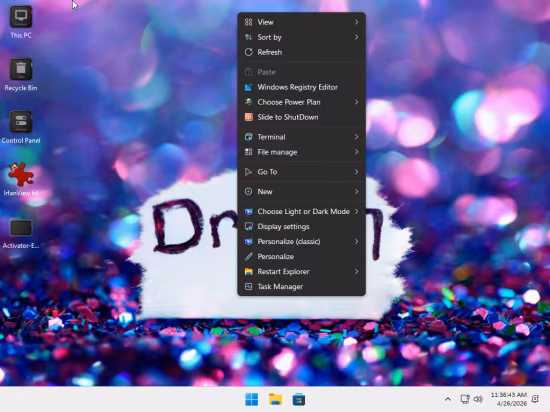Click the volume speaker tray icon
This screenshot has width=550, height=412.
click(478, 399)
